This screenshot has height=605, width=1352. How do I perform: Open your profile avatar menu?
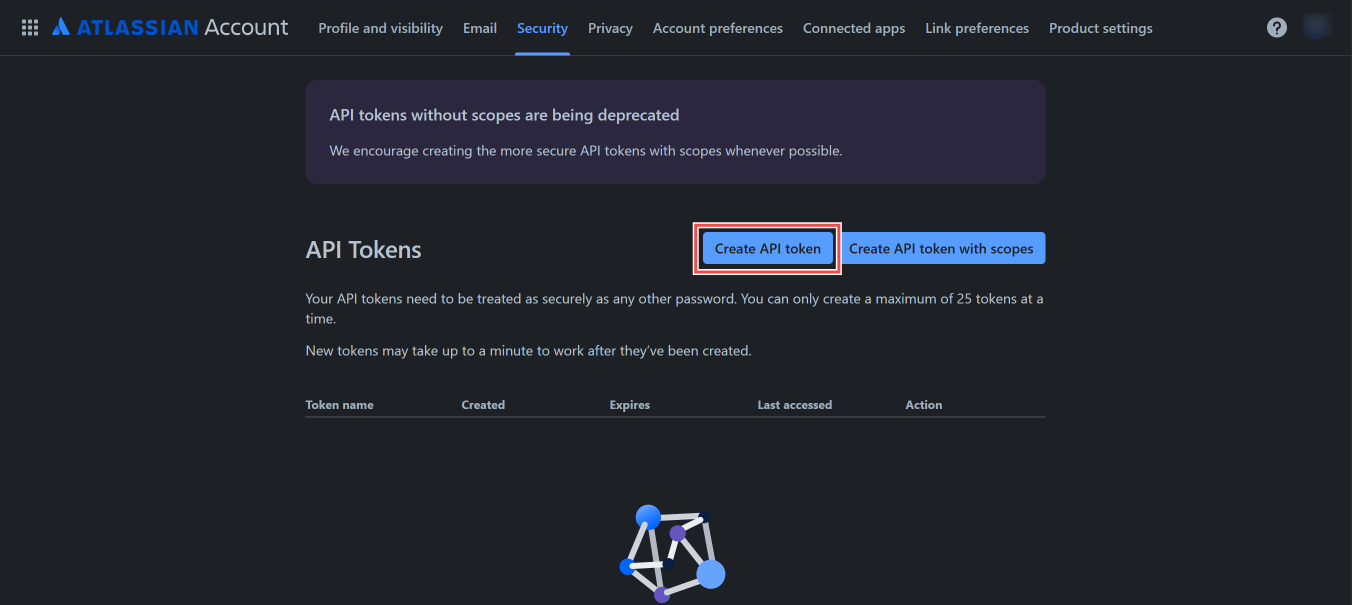[x=1316, y=27]
